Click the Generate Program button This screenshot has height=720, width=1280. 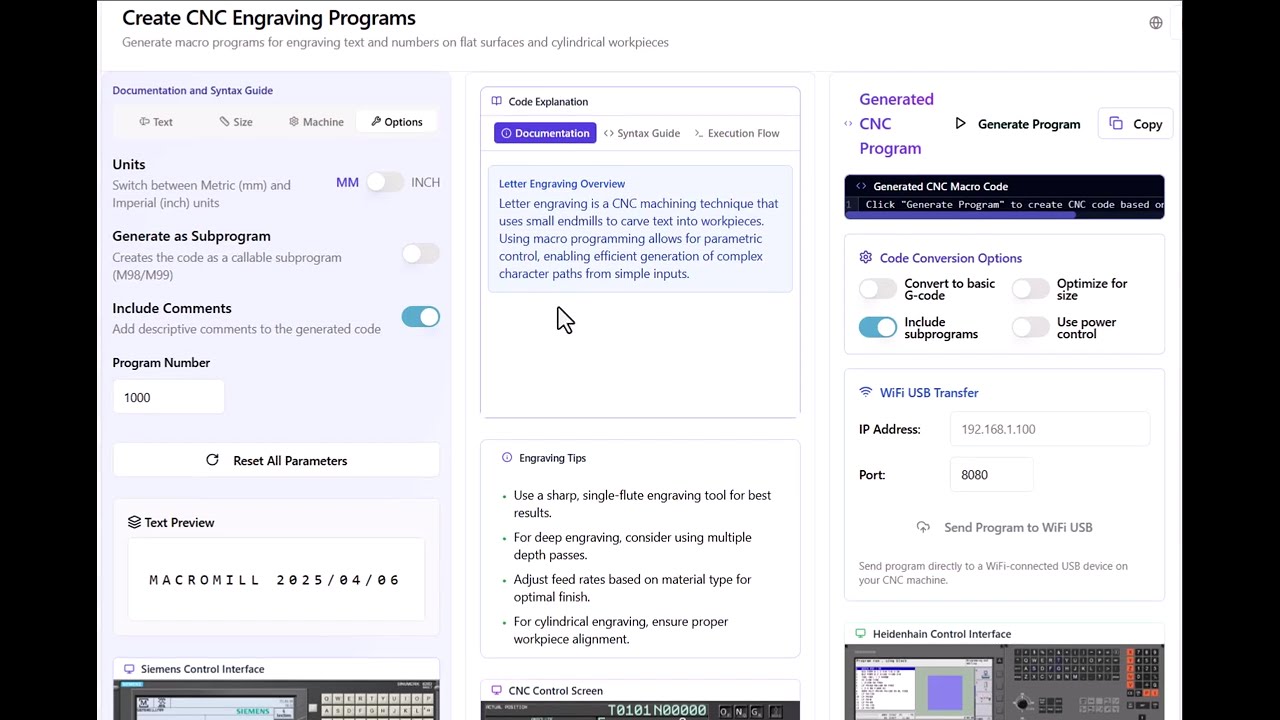[x=1017, y=124]
